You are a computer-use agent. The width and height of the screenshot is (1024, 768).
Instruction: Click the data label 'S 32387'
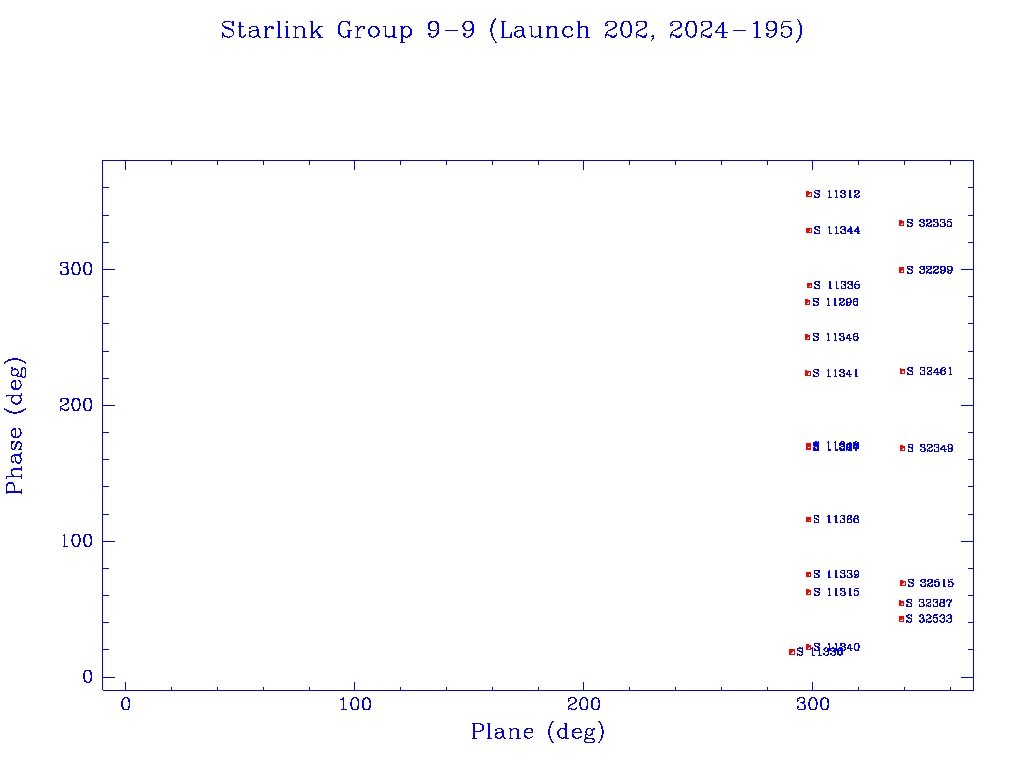coord(929,603)
